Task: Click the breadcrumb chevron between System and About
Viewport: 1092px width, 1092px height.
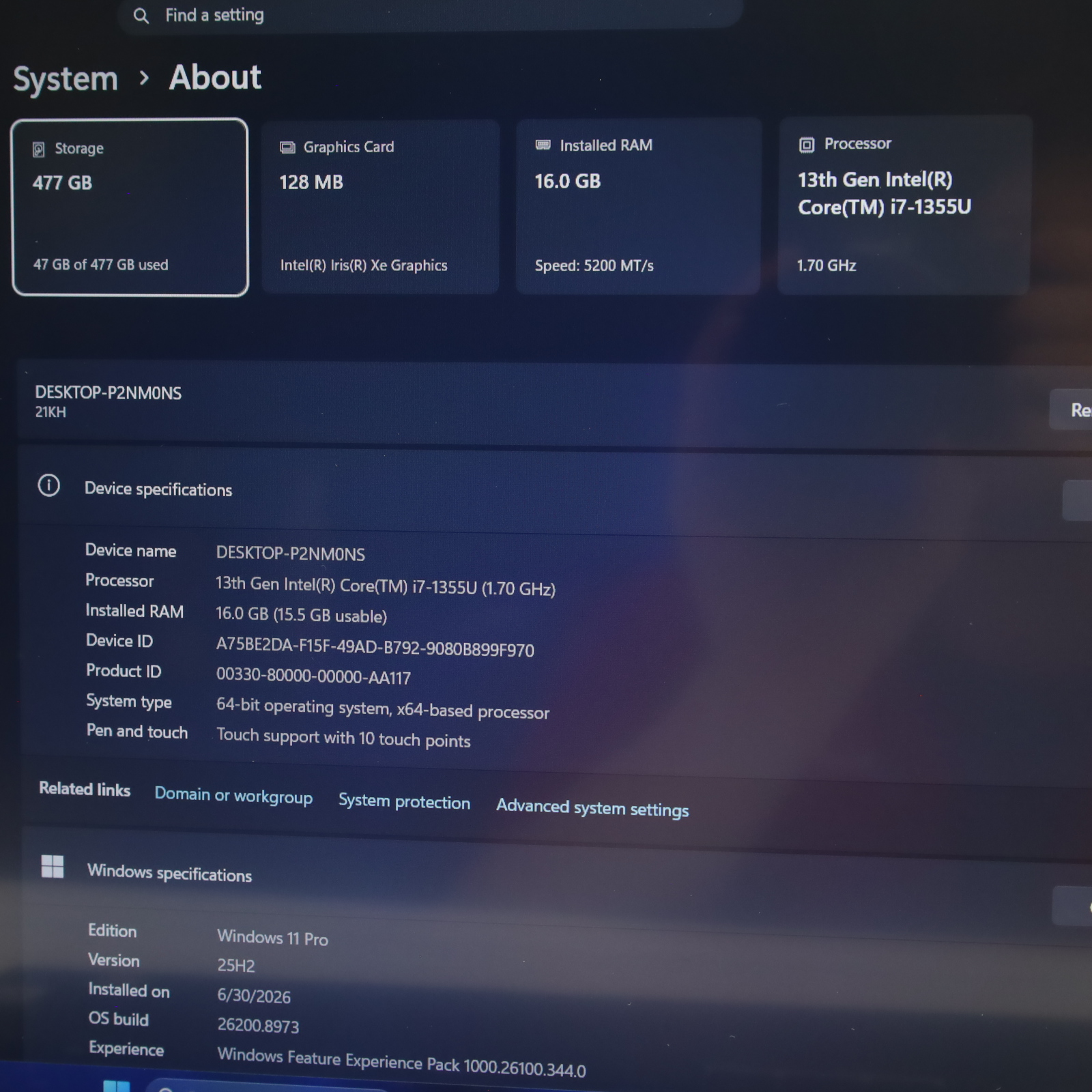Action: tap(143, 78)
